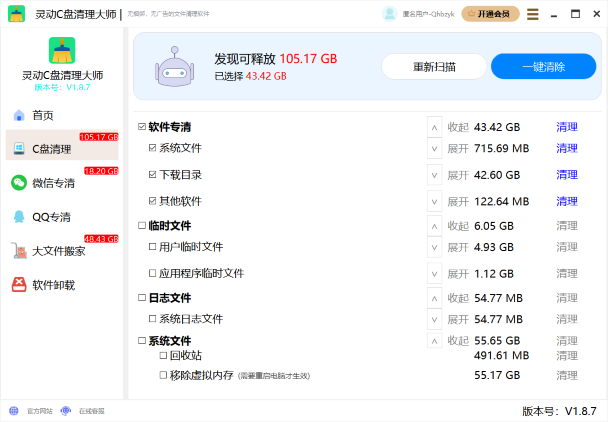
Task: Check the 移除虚拟内存 checkbox
Action: pos(163,375)
